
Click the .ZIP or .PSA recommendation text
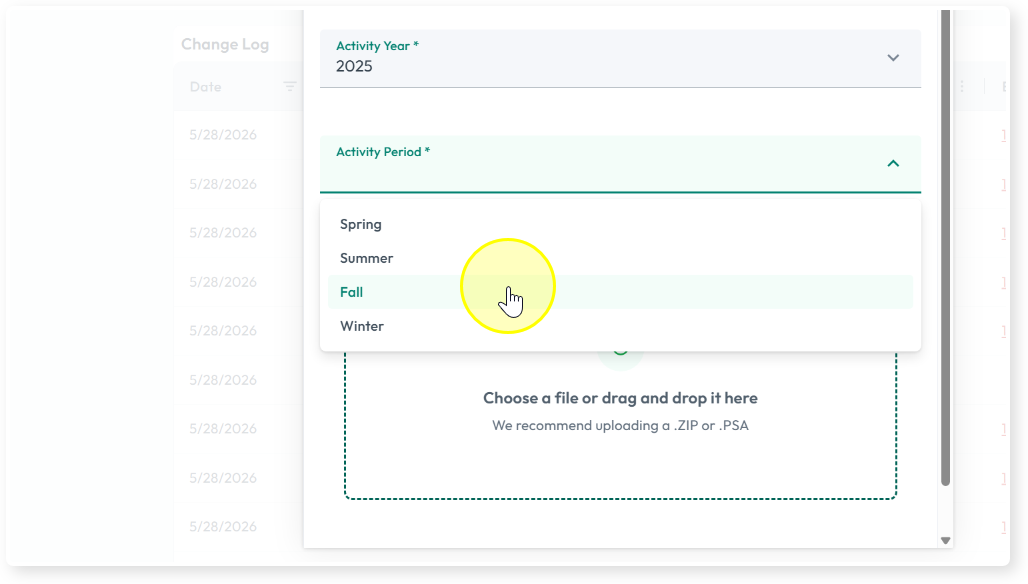620,425
